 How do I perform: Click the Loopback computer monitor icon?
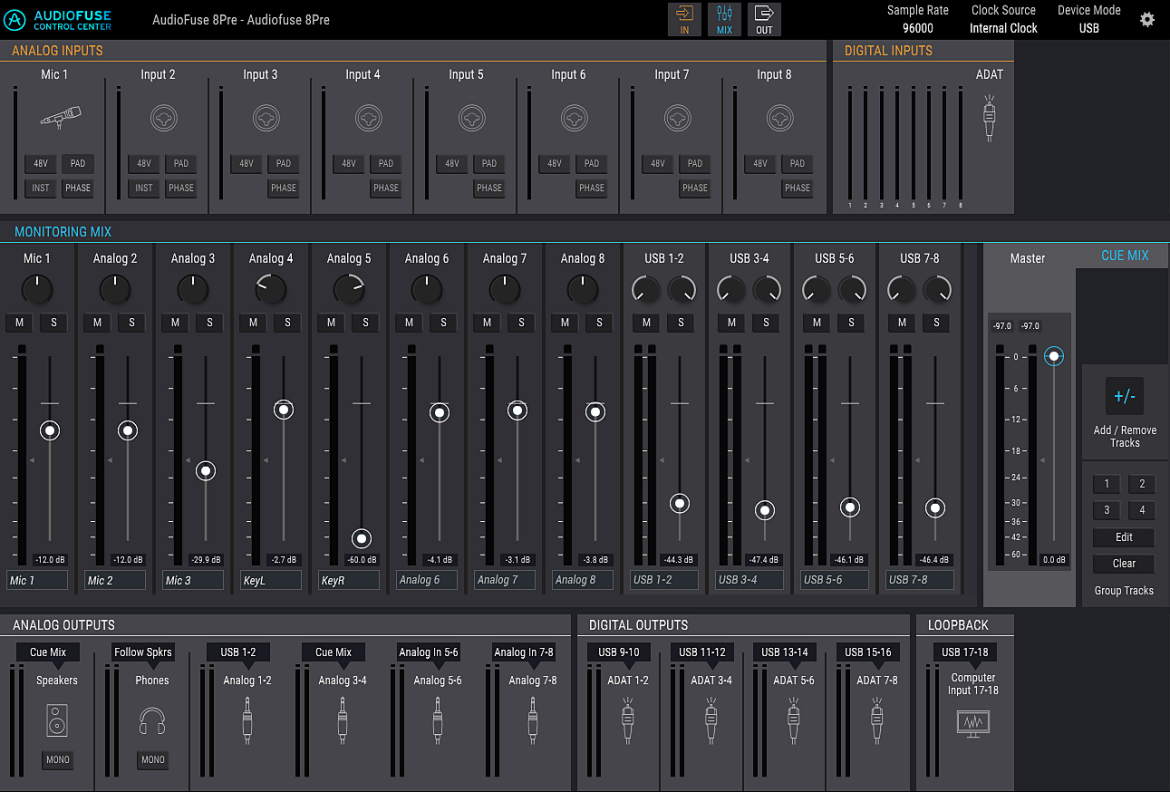pyautogui.click(x=973, y=723)
